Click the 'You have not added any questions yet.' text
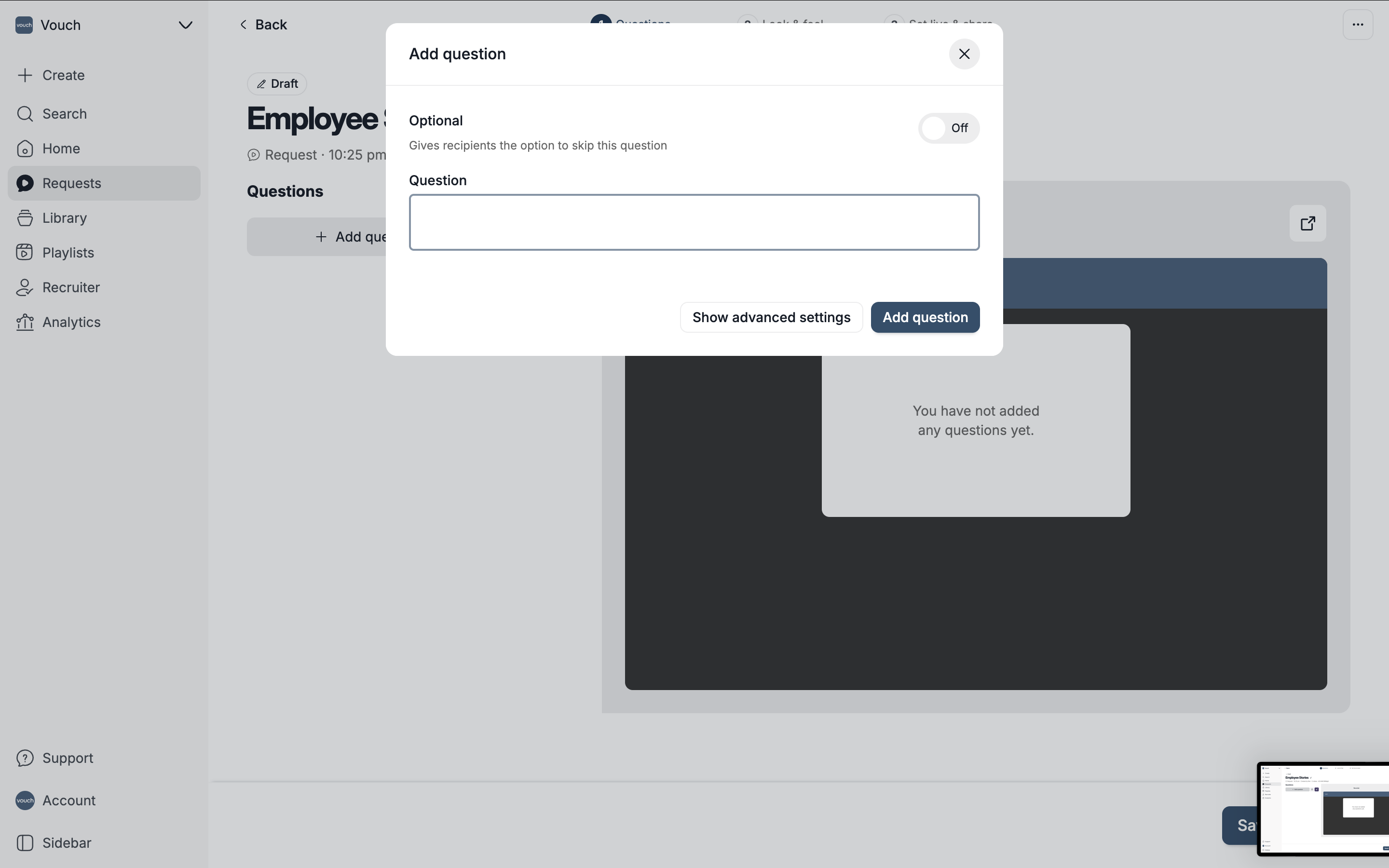The width and height of the screenshot is (1389, 868). point(976,421)
